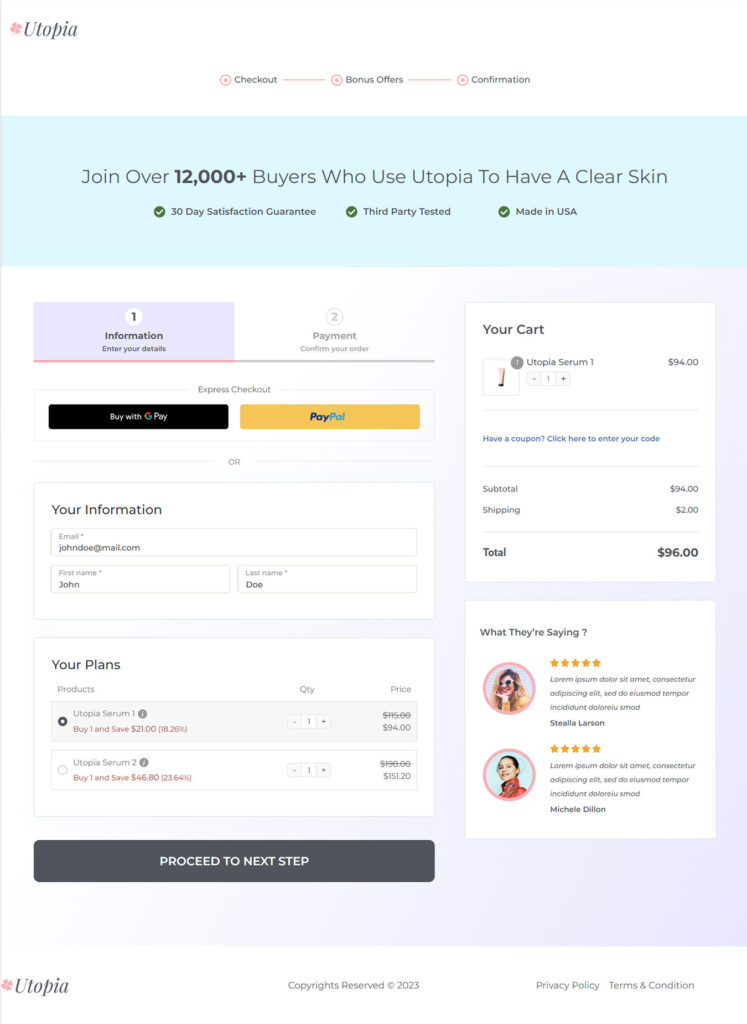747x1024 pixels.
Task: Click Michele Dillon's five-star rating
Action: coord(575,749)
